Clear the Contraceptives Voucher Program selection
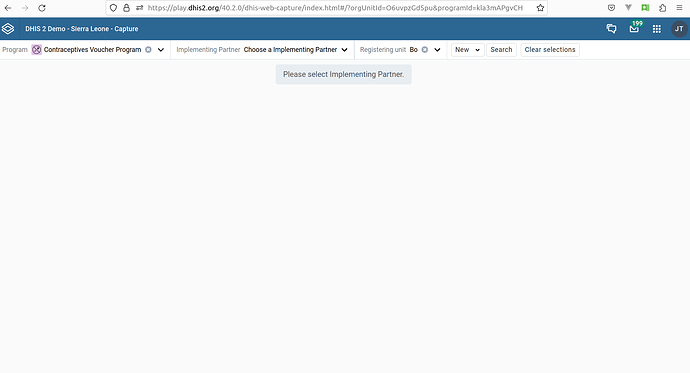Viewport: 690px width, 373px height. pos(148,50)
